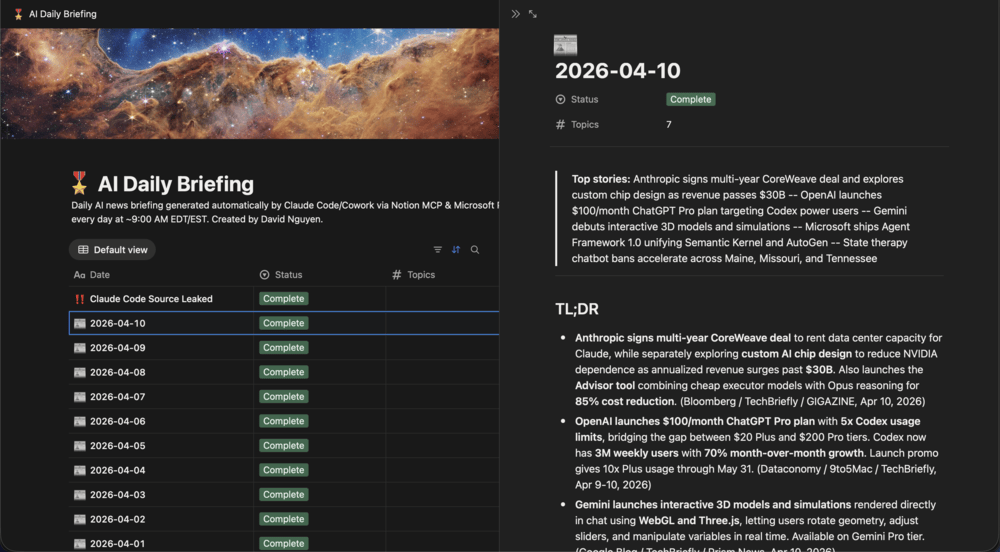The height and width of the screenshot is (552, 1000).
Task: Click Complete status on the 2026-04-04 row
Action: click(x=284, y=470)
